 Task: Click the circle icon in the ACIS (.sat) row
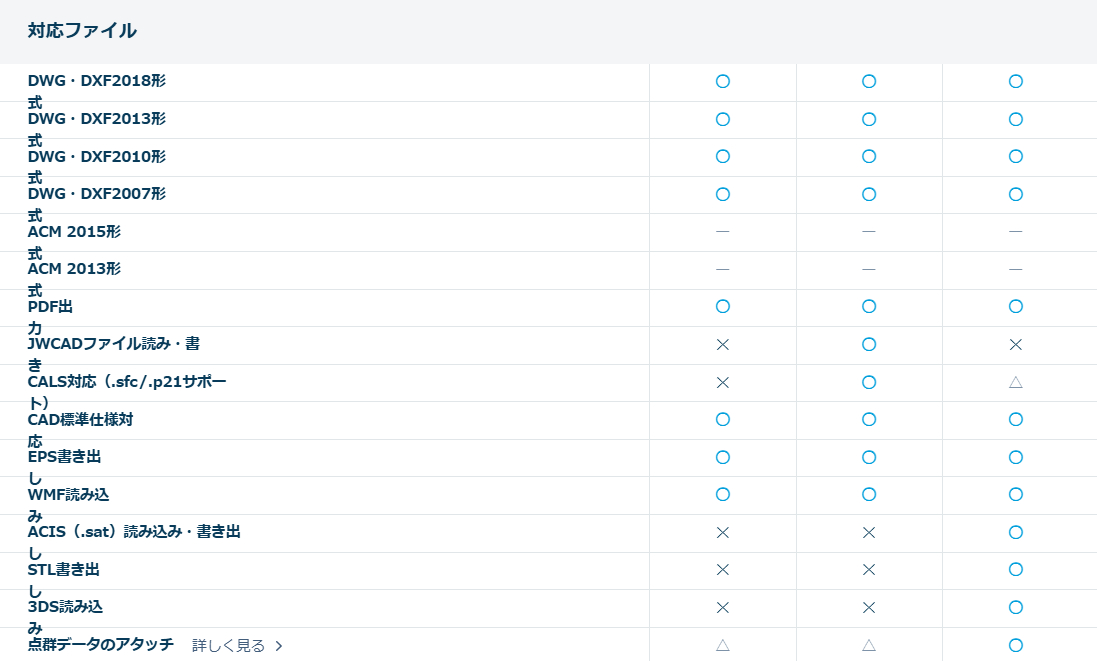pyautogui.click(x=1015, y=532)
